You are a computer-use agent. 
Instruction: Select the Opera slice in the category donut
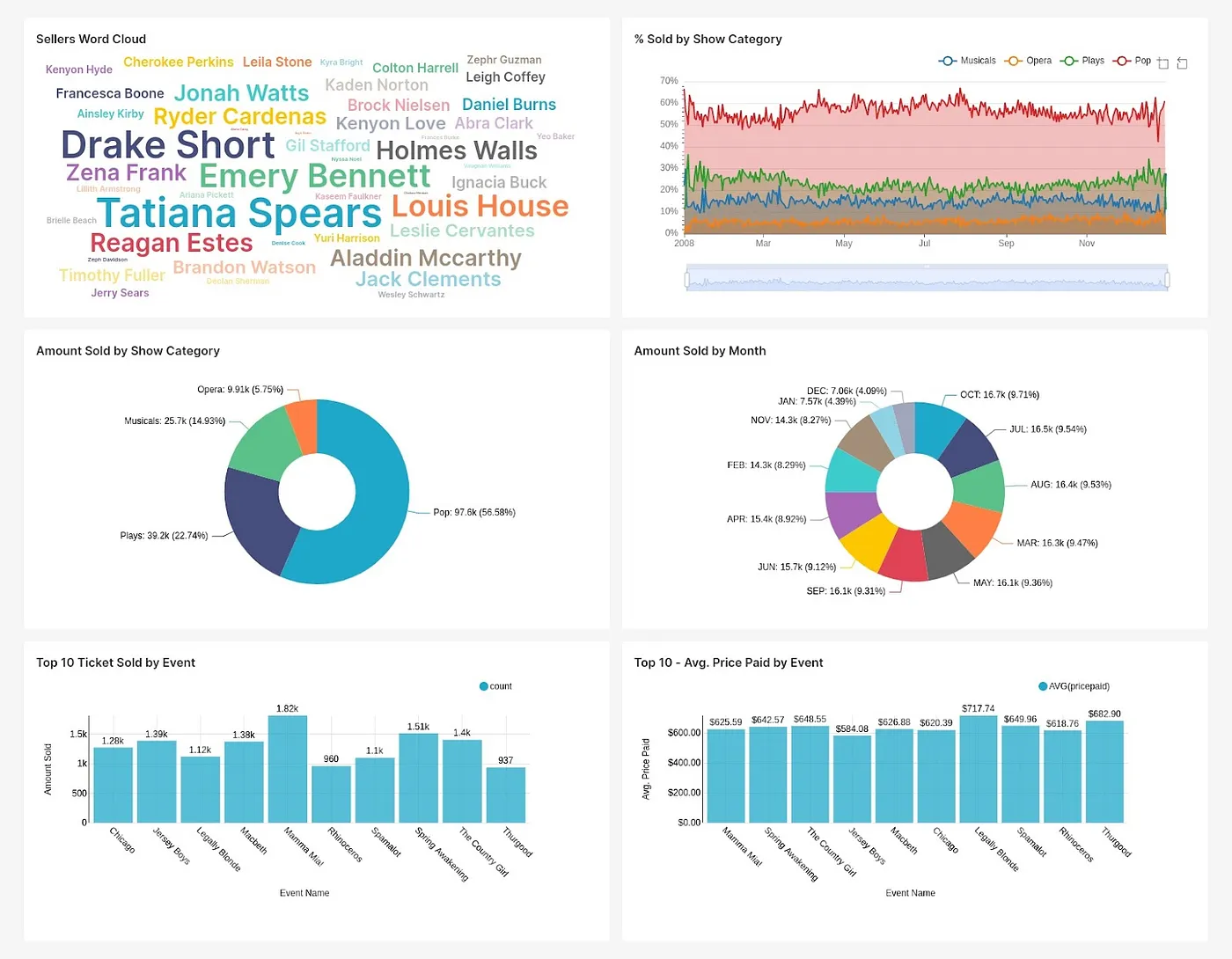(x=304, y=427)
